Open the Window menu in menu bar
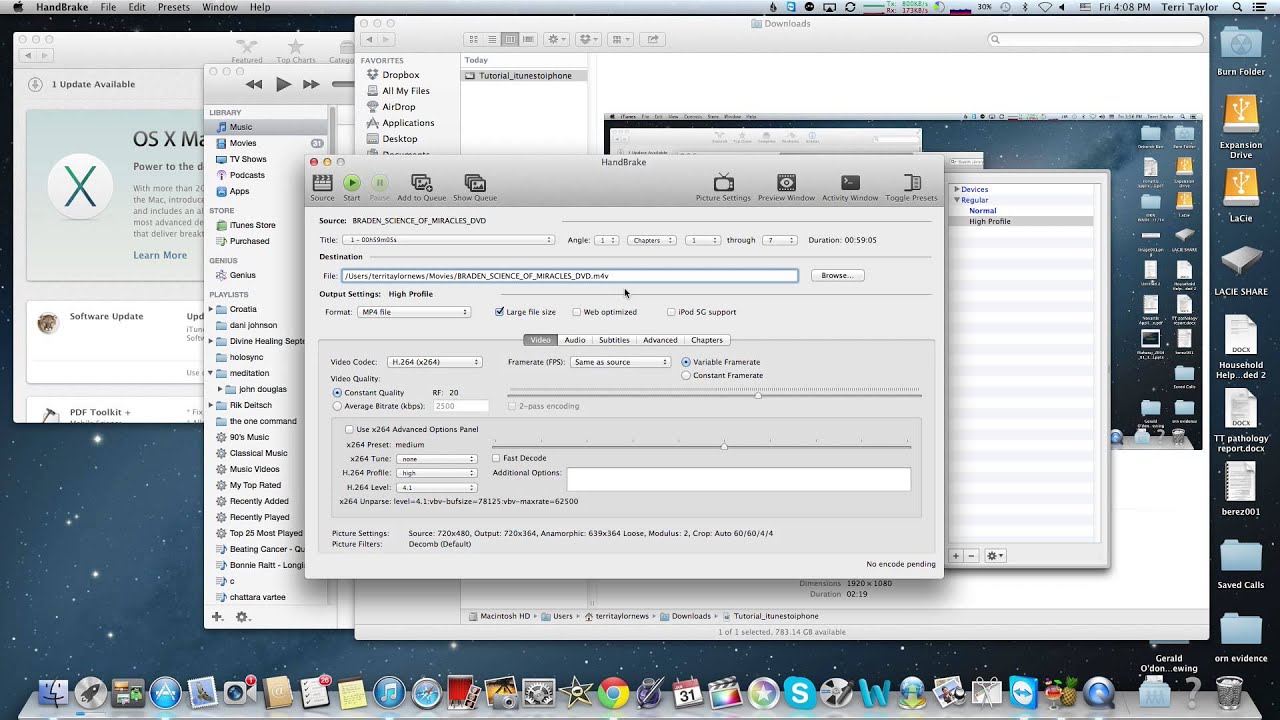Screen dimensions: 1280x720 [220, 7]
